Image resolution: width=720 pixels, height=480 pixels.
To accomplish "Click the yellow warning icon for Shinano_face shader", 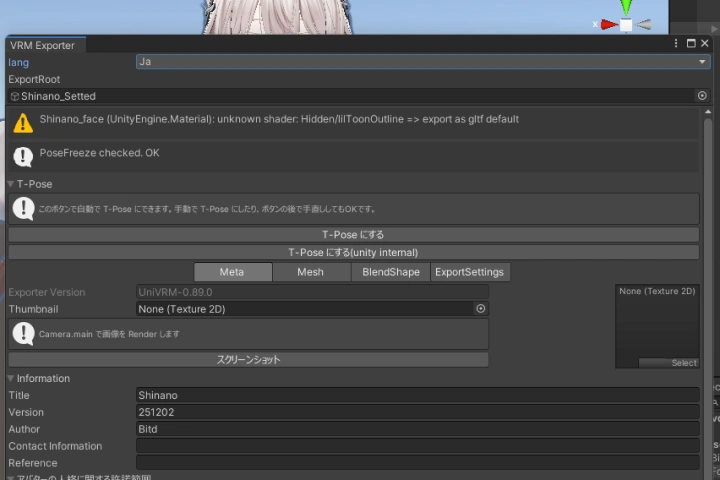I will [23, 123].
